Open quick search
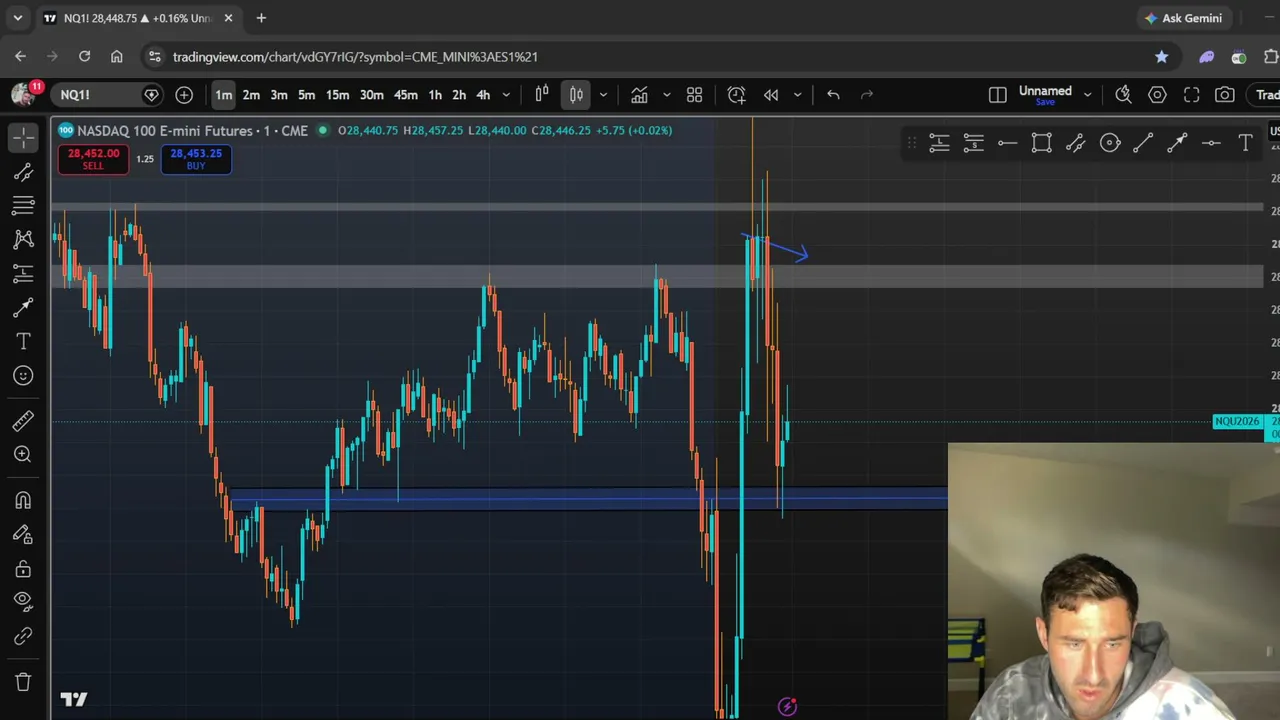This screenshot has height=720, width=1280. pos(1124,95)
